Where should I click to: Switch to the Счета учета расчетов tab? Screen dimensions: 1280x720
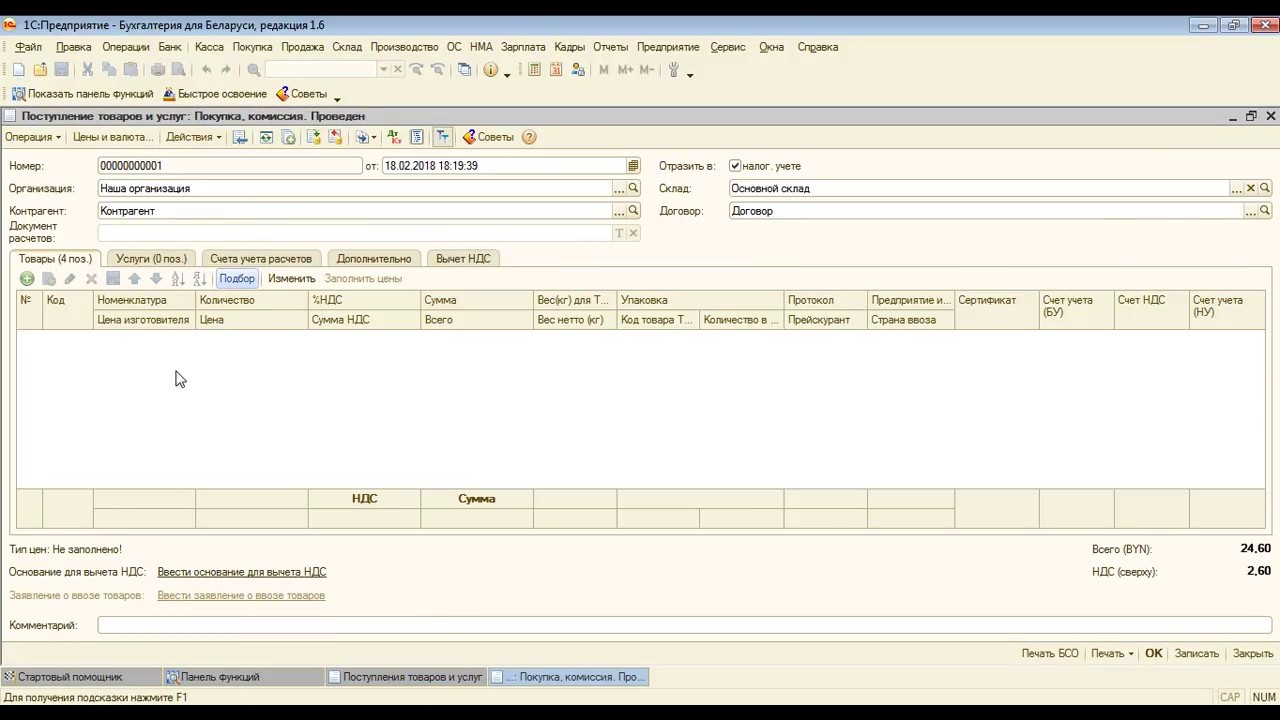point(261,258)
